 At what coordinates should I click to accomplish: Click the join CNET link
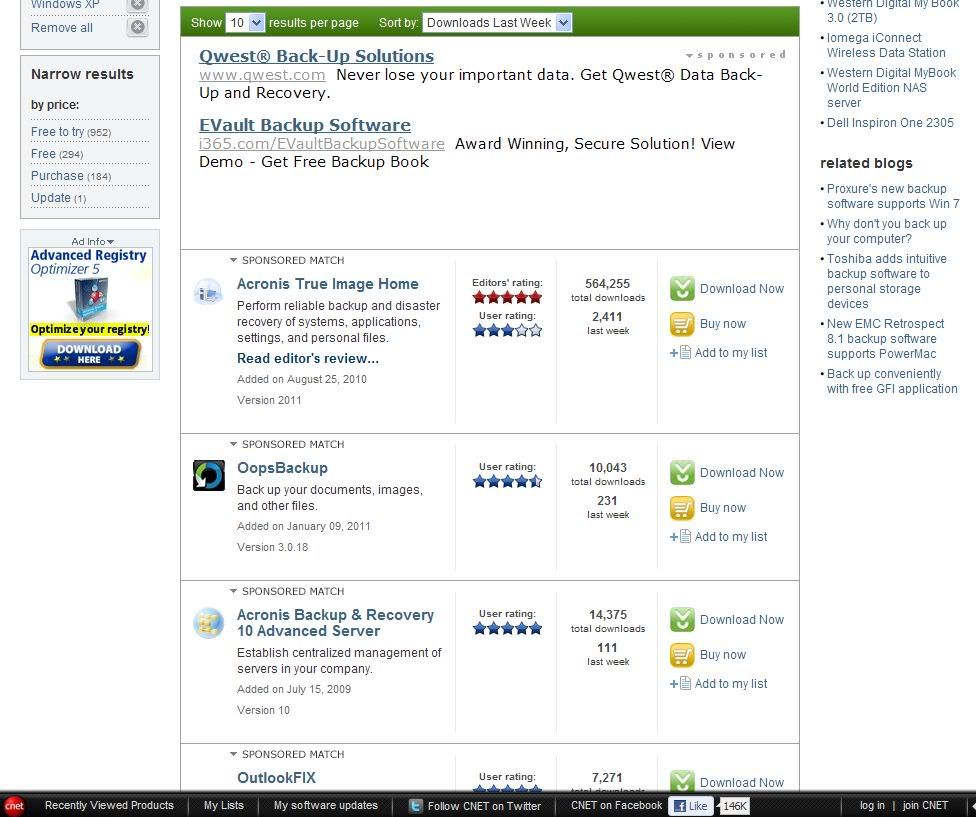[925, 805]
